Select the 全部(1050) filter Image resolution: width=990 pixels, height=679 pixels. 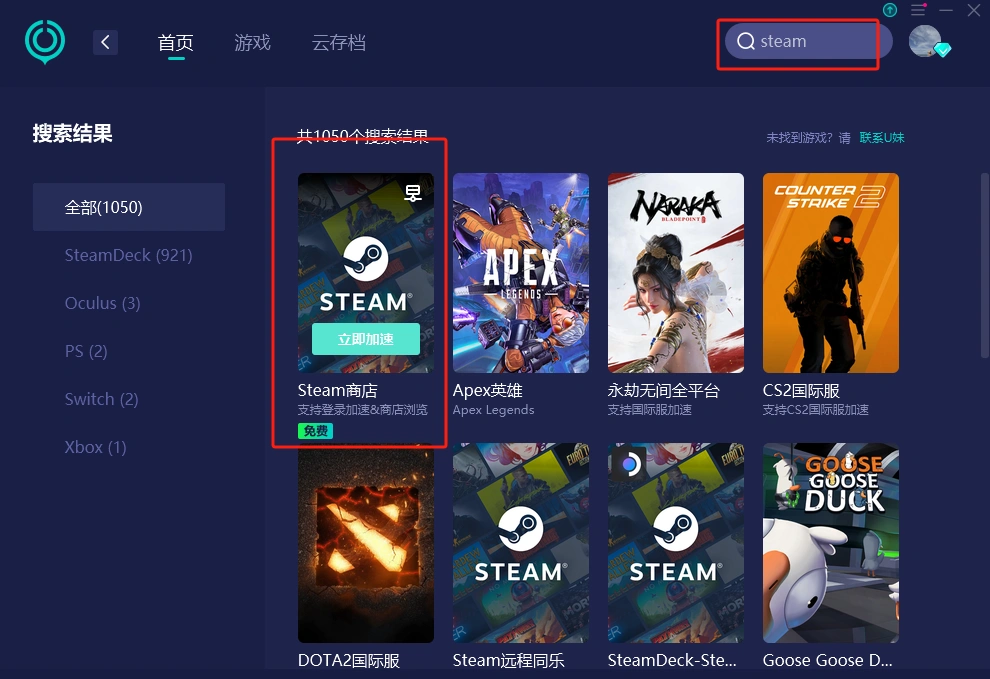pyautogui.click(x=129, y=207)
